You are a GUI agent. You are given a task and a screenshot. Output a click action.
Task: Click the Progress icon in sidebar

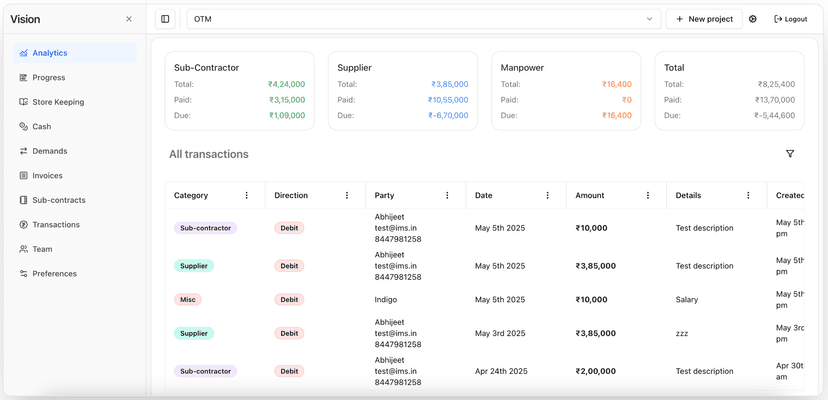23,78
